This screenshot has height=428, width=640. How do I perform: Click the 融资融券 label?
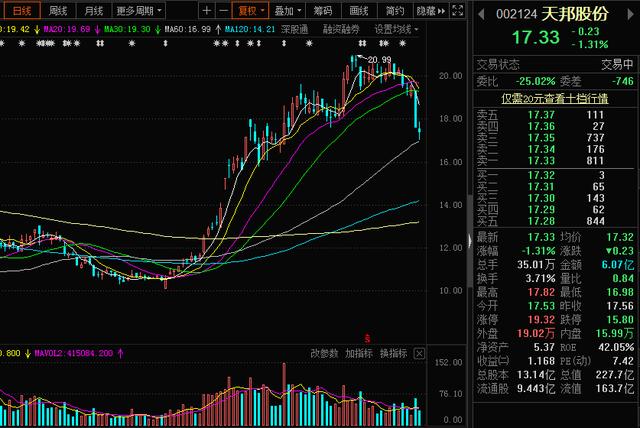[x=341, y=29]
